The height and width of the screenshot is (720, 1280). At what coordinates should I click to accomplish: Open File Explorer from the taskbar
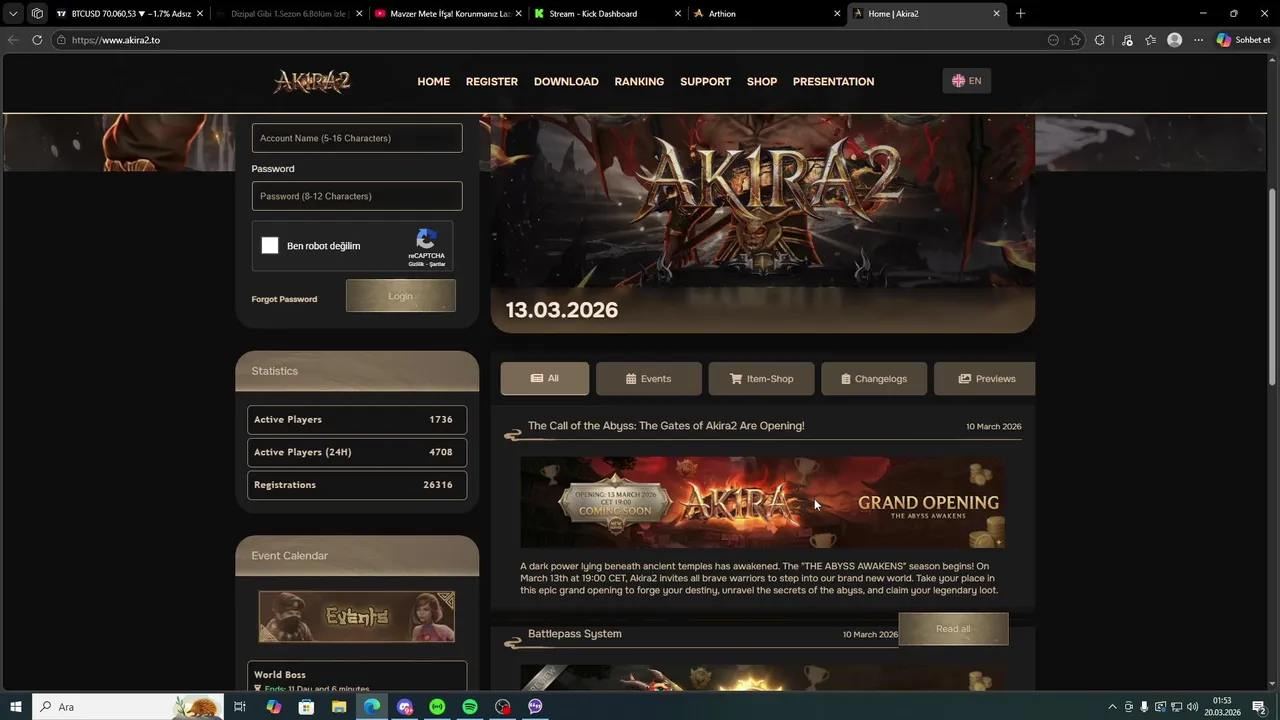click(339, 707)
